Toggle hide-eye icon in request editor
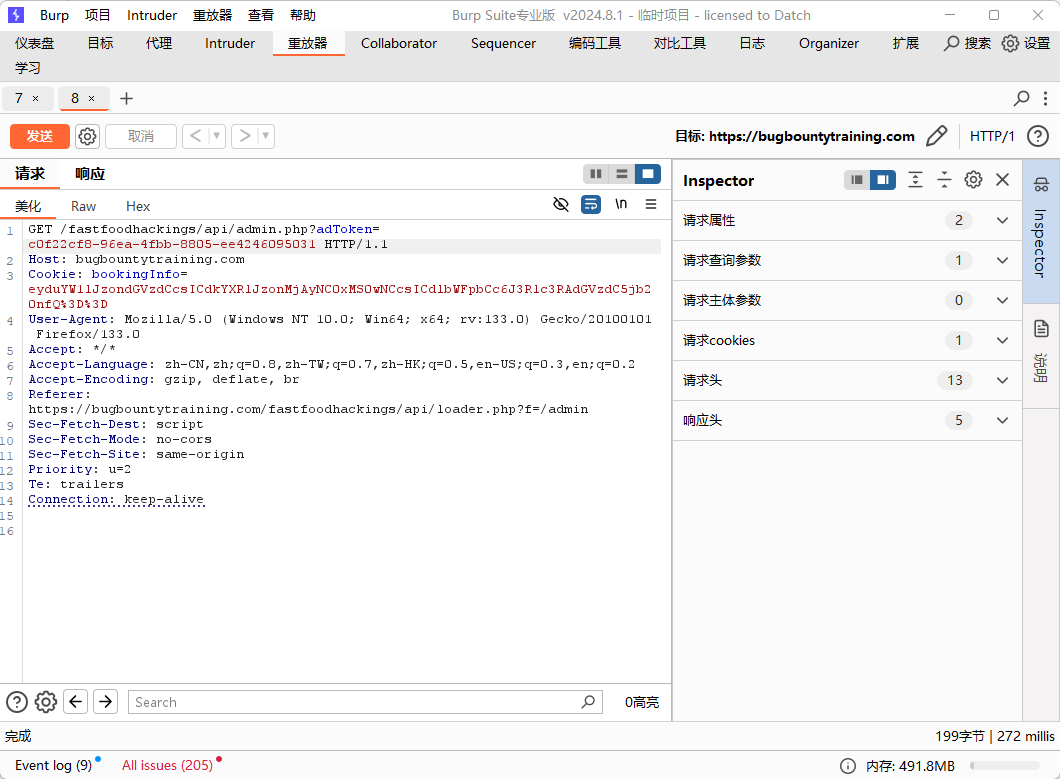 [561, 204]
